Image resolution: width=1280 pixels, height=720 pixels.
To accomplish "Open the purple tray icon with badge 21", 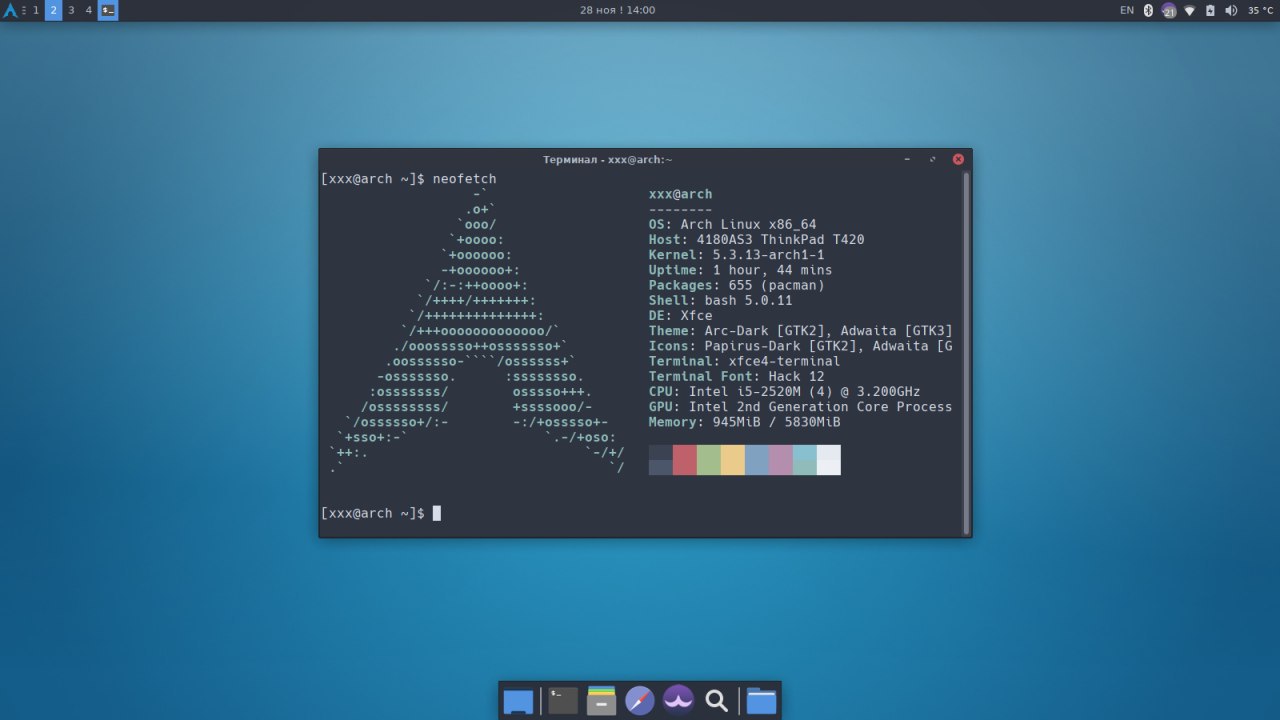I will [1168, 10].
